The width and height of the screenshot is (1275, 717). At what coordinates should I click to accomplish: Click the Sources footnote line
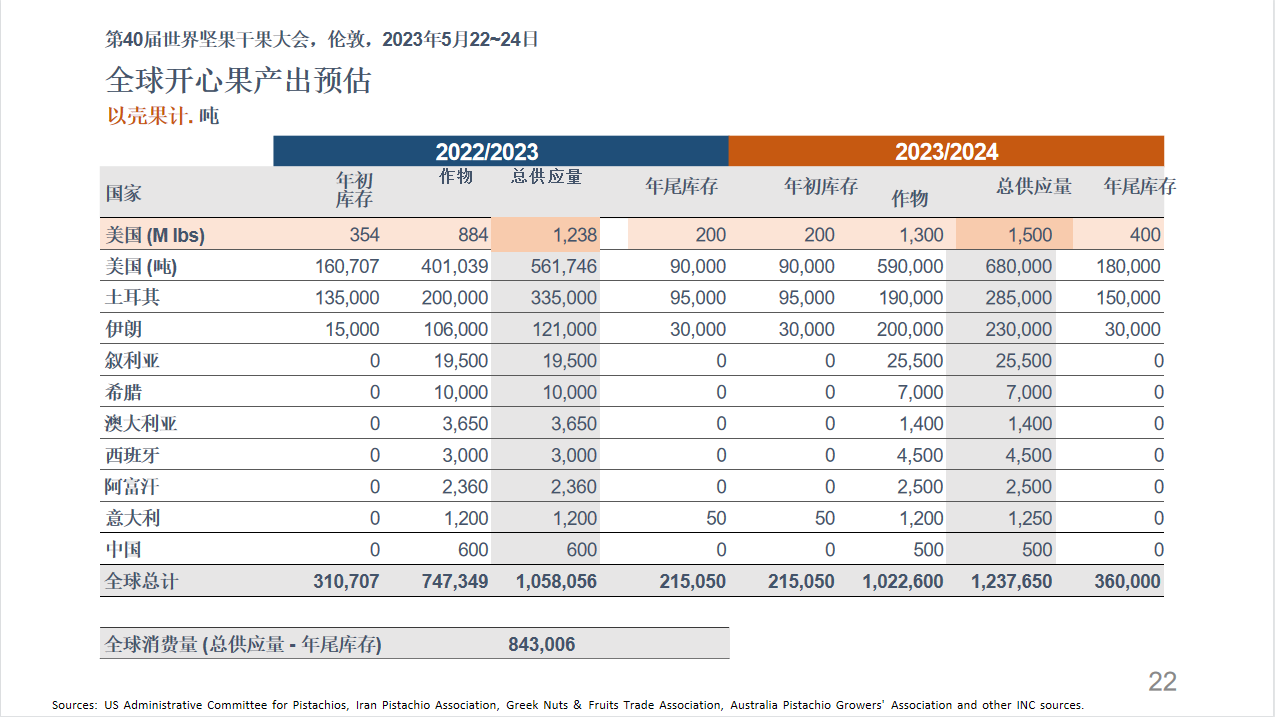click(x=567, y=705)
